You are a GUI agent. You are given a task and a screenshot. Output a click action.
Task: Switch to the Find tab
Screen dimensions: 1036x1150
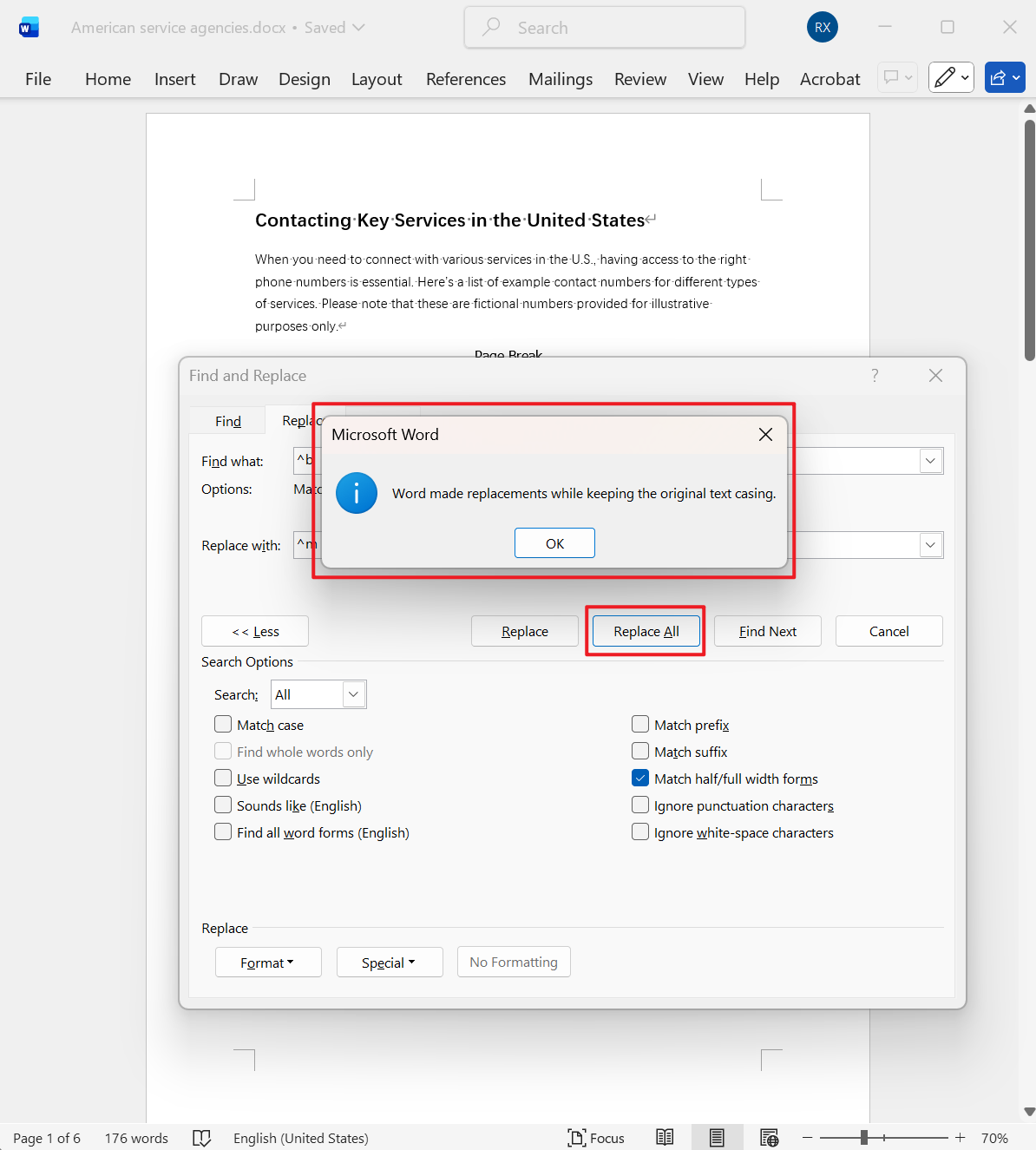pos(228,421)
